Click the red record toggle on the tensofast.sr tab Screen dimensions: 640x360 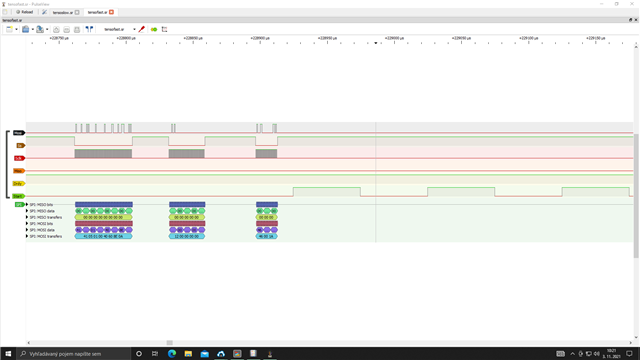111,12
